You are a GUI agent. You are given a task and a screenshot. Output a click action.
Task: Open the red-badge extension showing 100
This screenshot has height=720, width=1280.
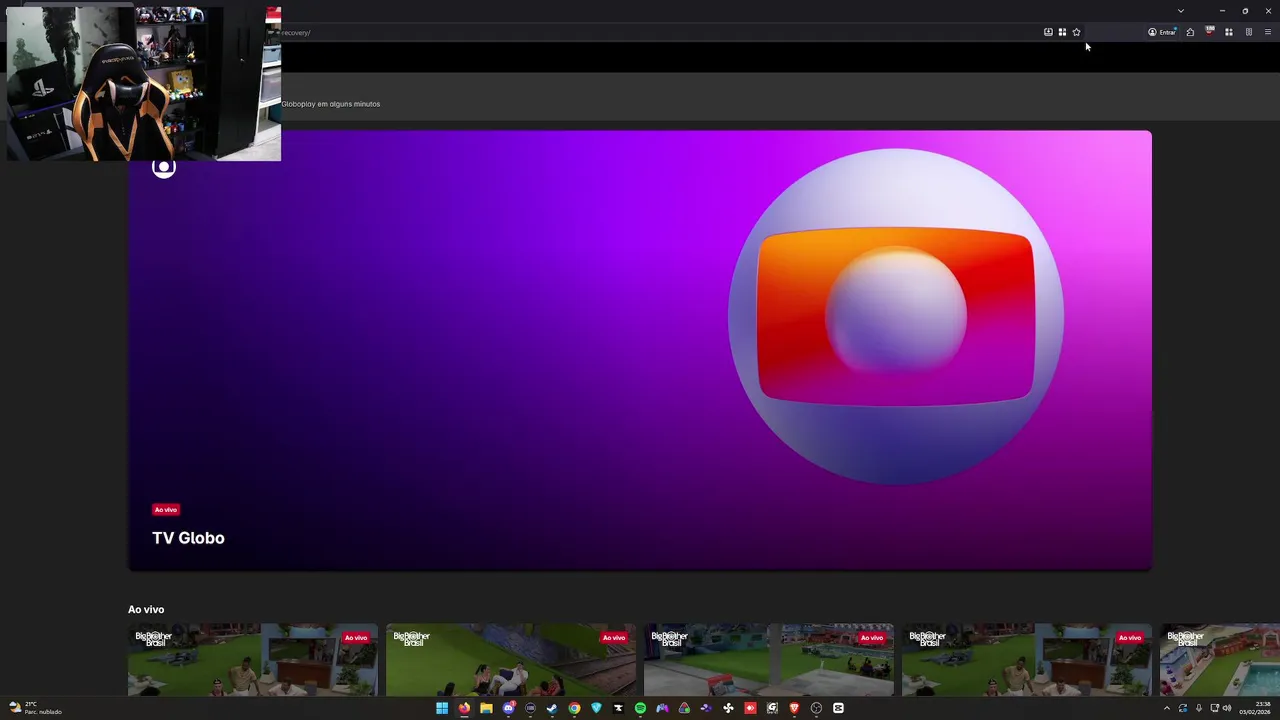(1210, 32)
